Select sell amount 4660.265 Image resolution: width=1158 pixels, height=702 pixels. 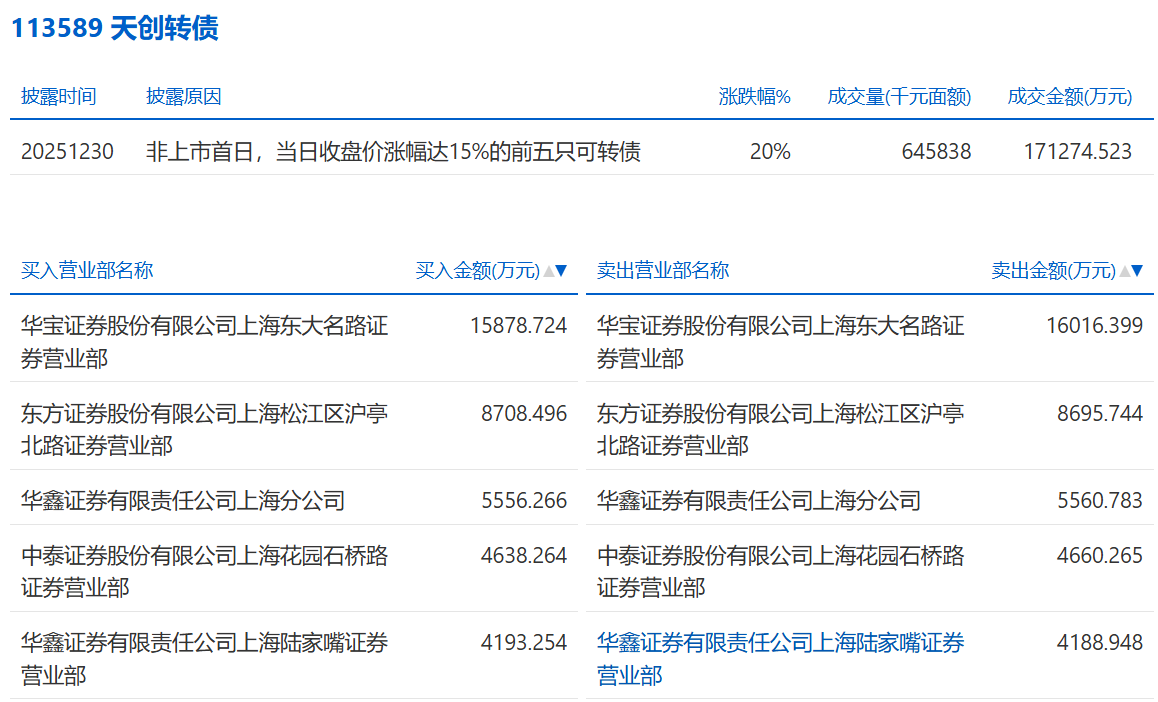[x=1100, y=555]
